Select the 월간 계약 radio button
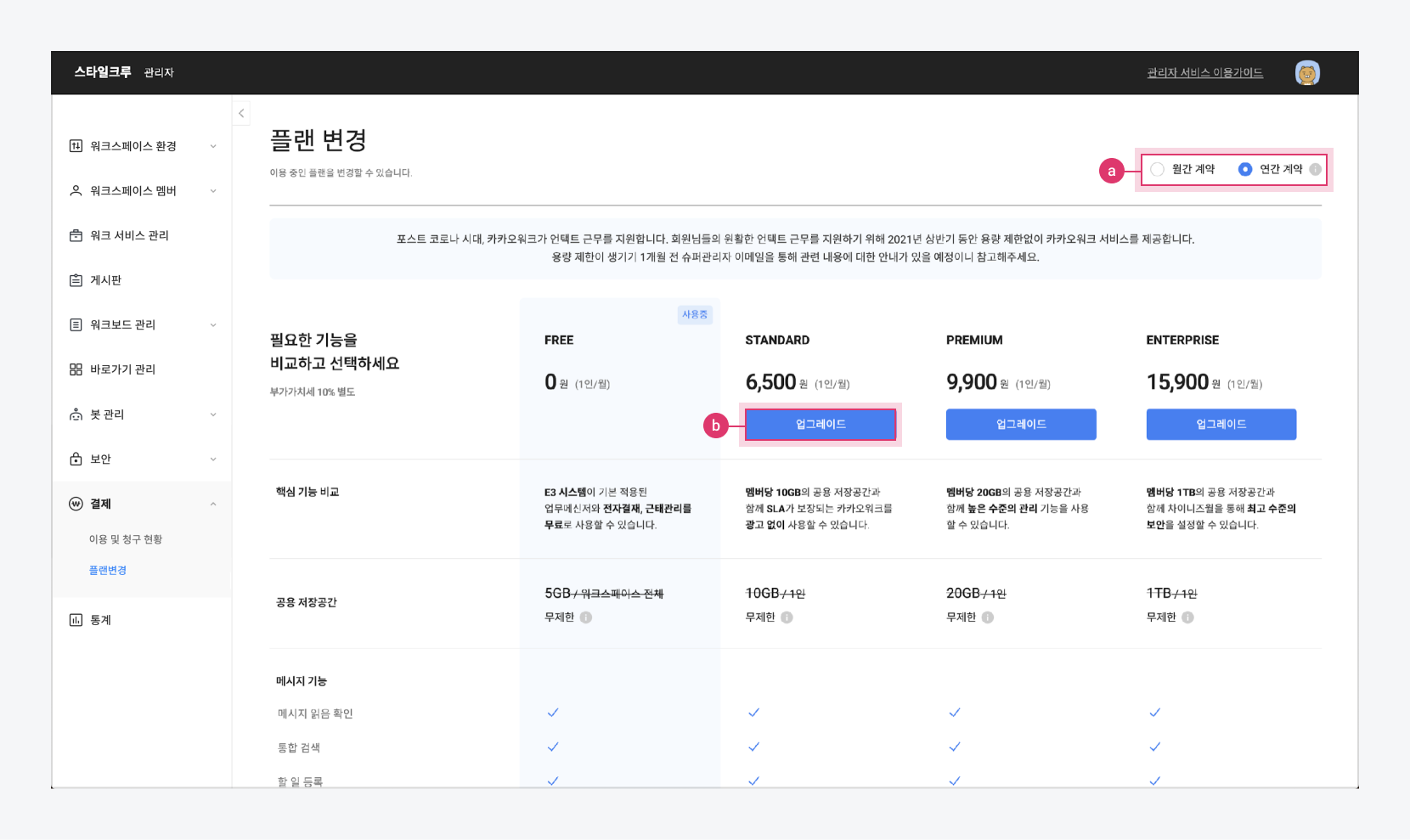Screen dimensions: 1410x840 (1158, 170)
